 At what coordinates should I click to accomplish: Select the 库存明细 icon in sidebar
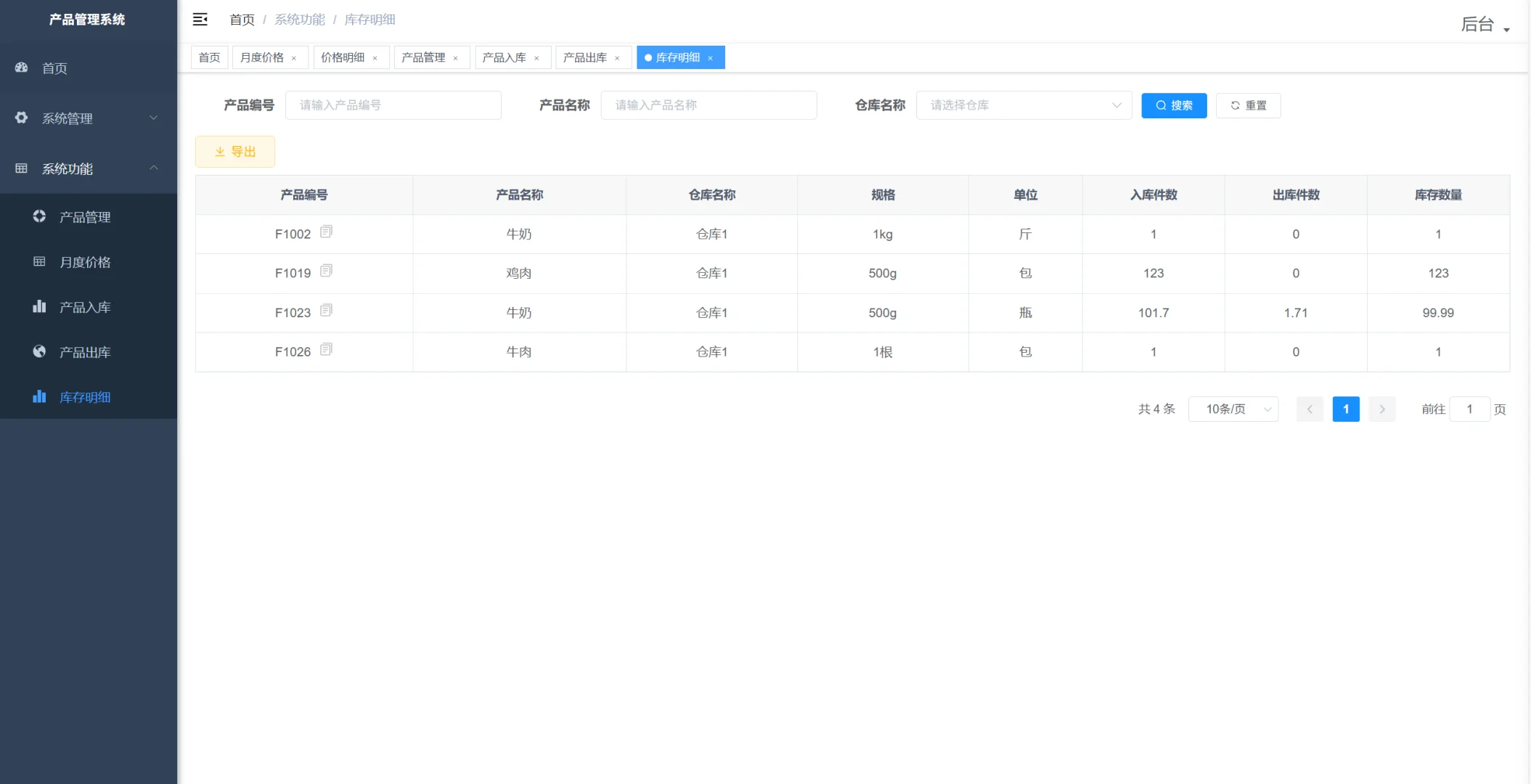point(39,397)
